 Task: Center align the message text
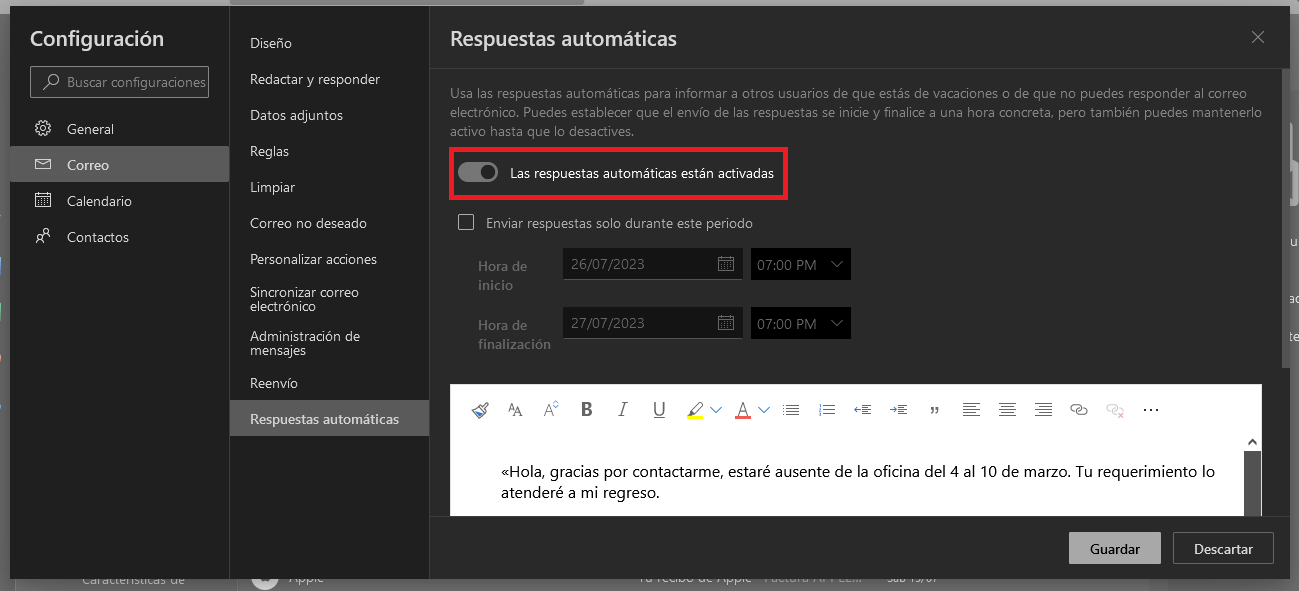(1007, 409)
